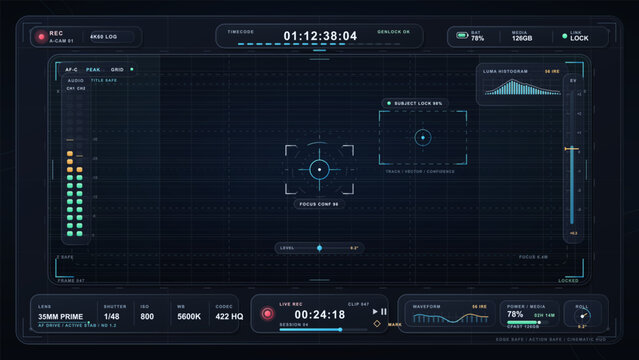Click the 02H 14M remaining time
Viewport: 639px width, 360px height.
pyautogui.click(x=544, y=316)
